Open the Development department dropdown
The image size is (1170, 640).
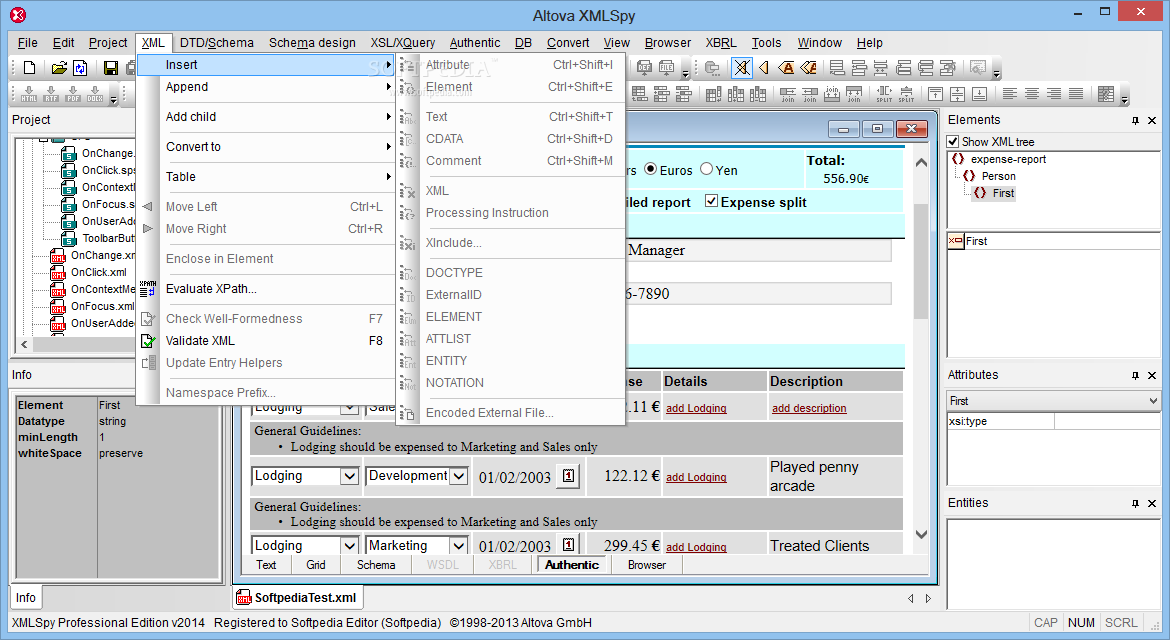tap(459, 476)
